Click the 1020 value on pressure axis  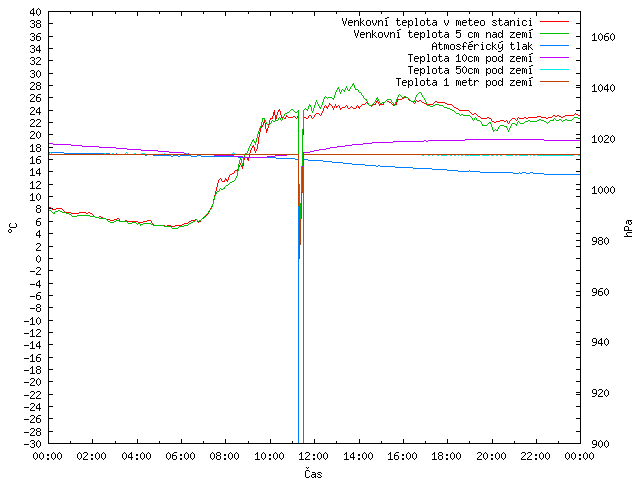[x=603, y=139]
